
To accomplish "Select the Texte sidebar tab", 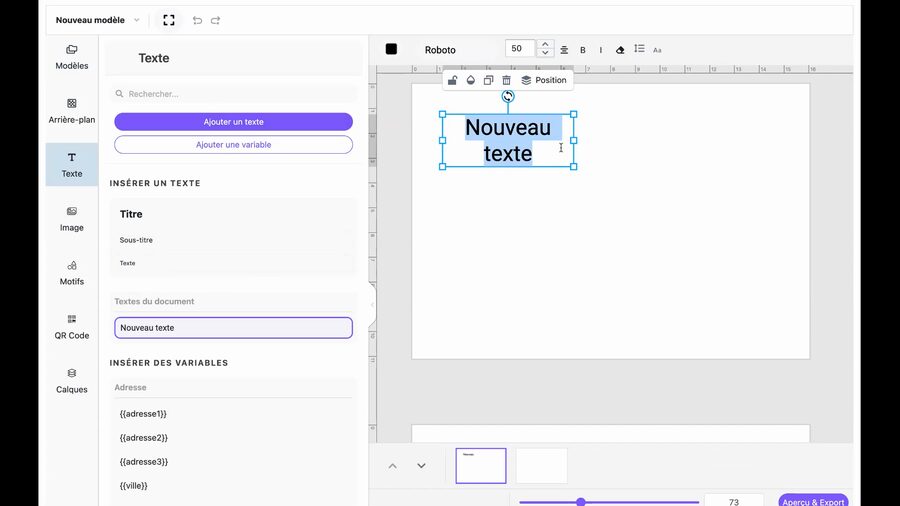I will (x=72, y=165).
